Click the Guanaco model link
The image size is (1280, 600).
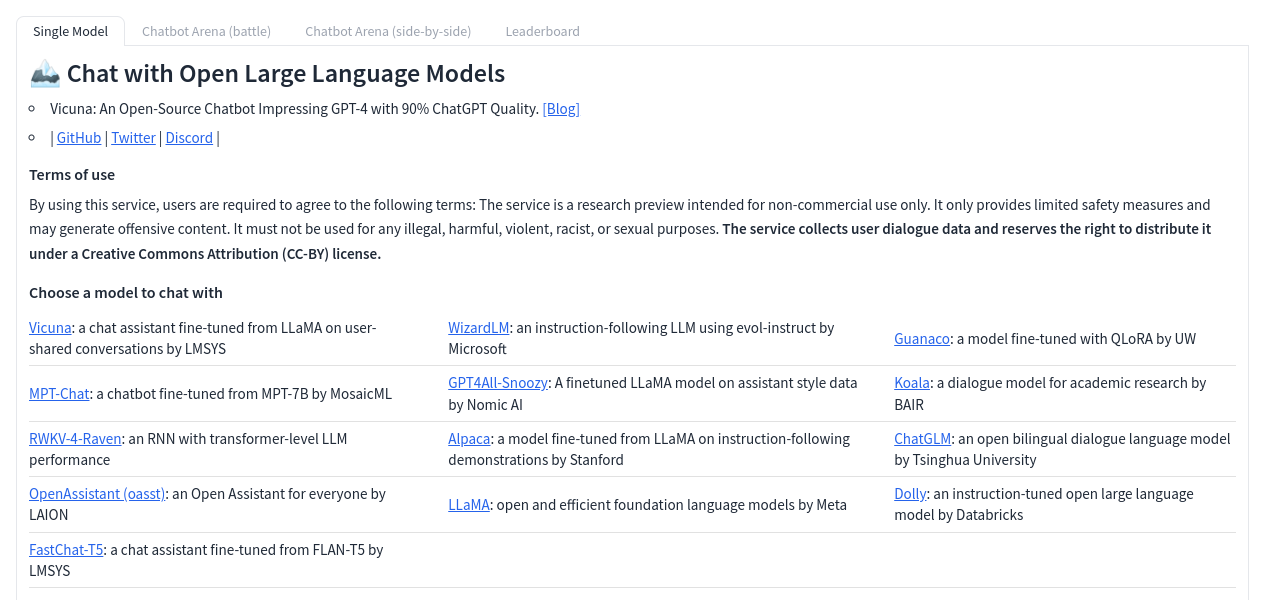(921, 339)
